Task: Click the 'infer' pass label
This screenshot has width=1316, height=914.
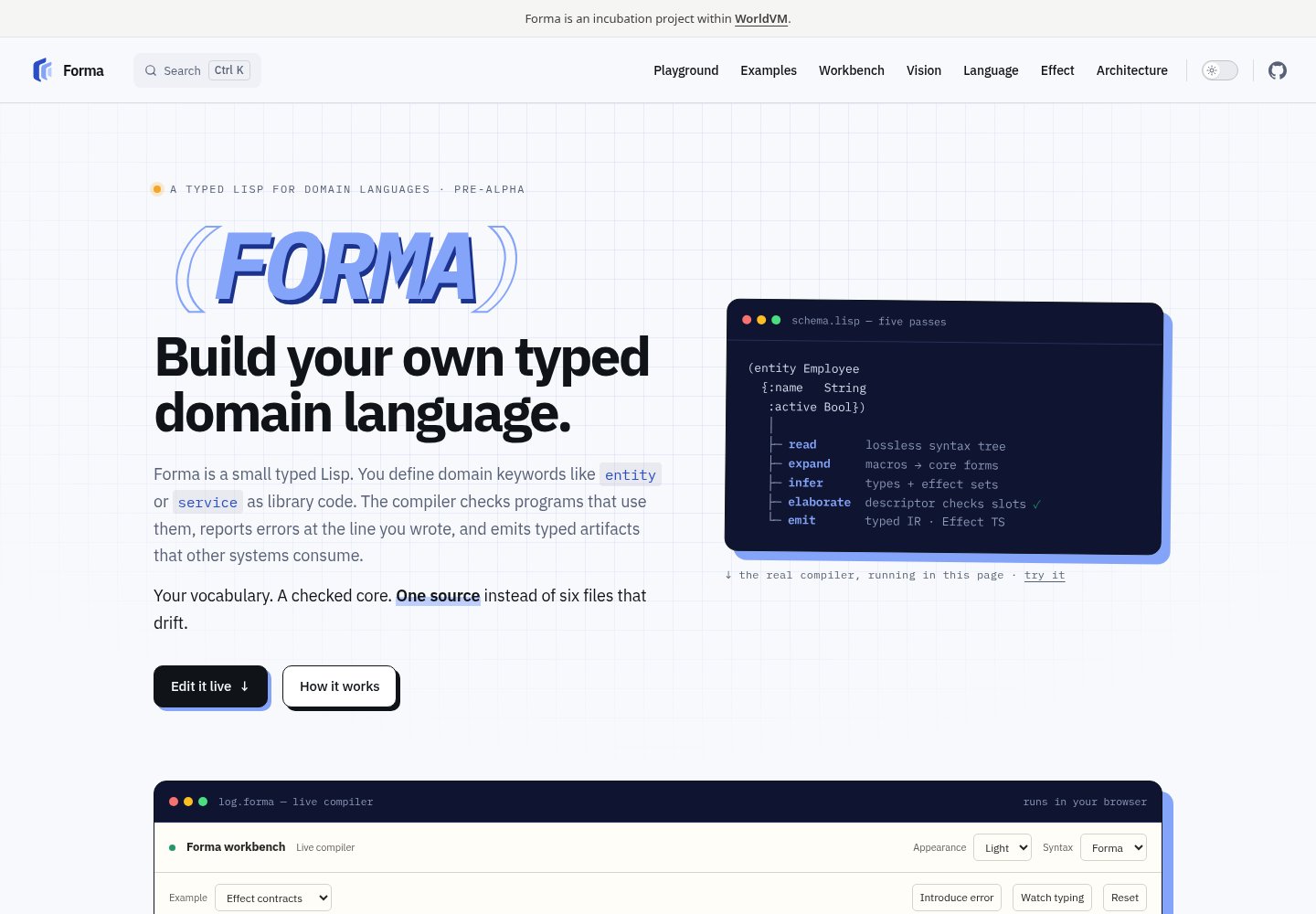Action: [x=805, y=483]
